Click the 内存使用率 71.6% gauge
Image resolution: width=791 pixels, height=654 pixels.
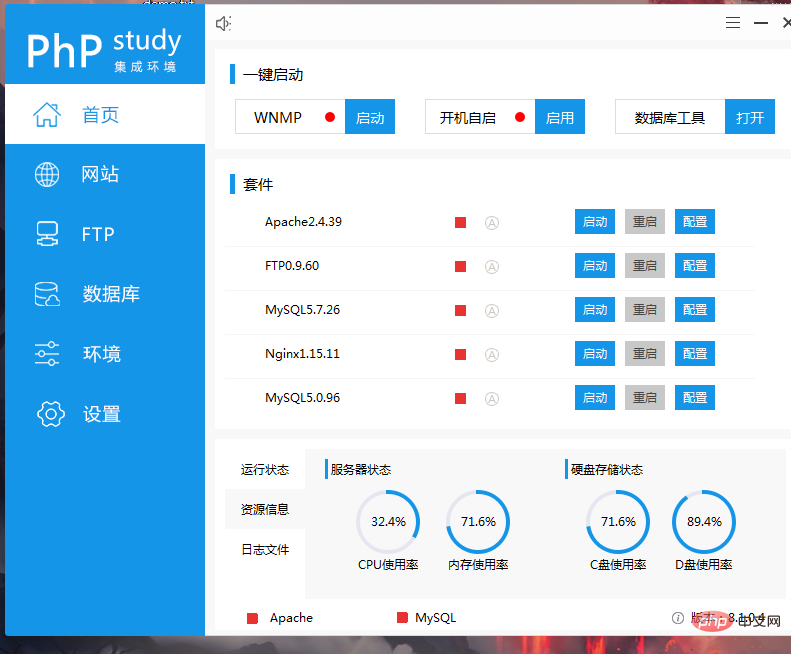pyautogui.click(x=478, y=521)
